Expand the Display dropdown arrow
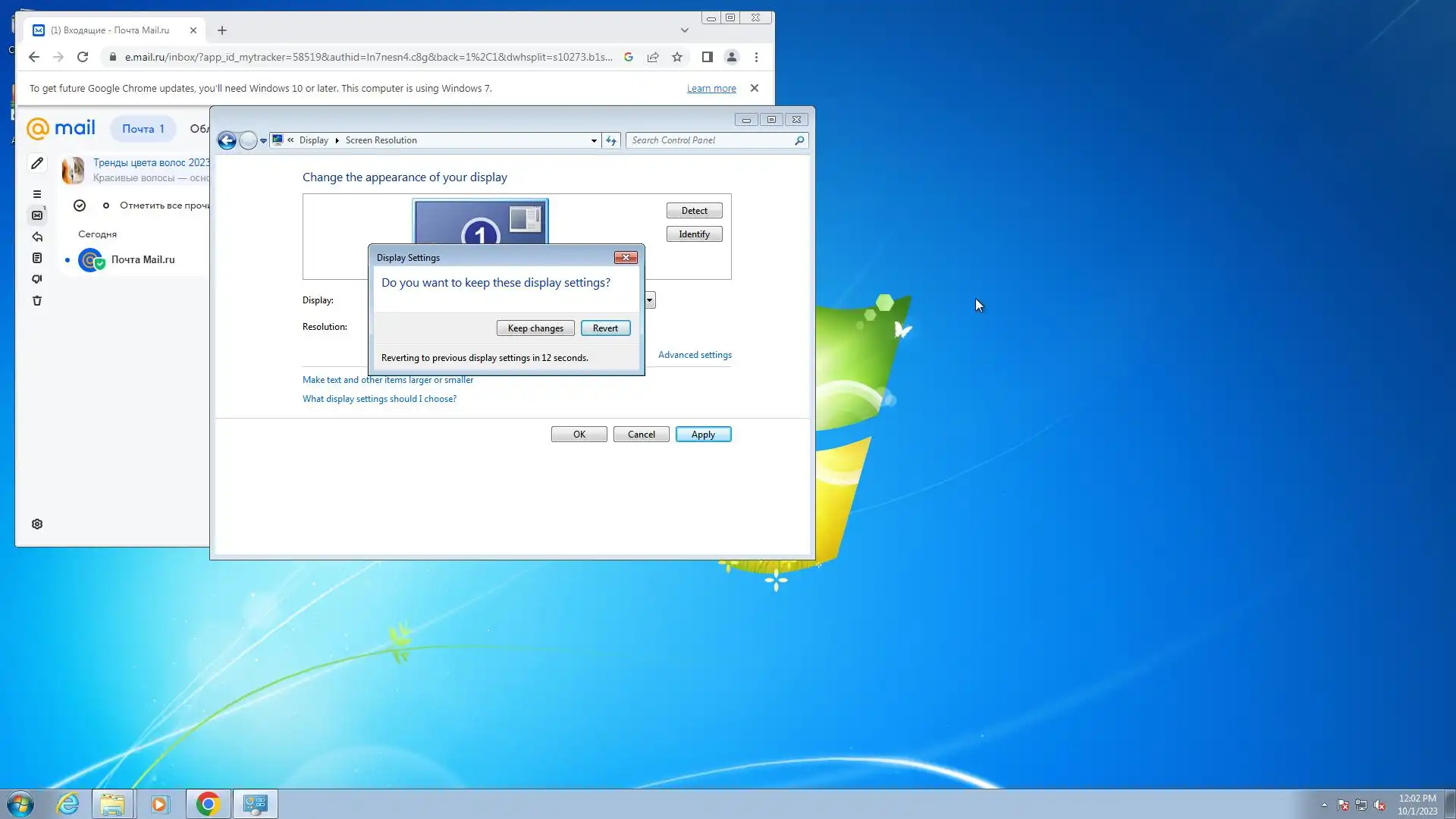The height and width of the screenshot is (819, 1456). click(x=650, y=300)
